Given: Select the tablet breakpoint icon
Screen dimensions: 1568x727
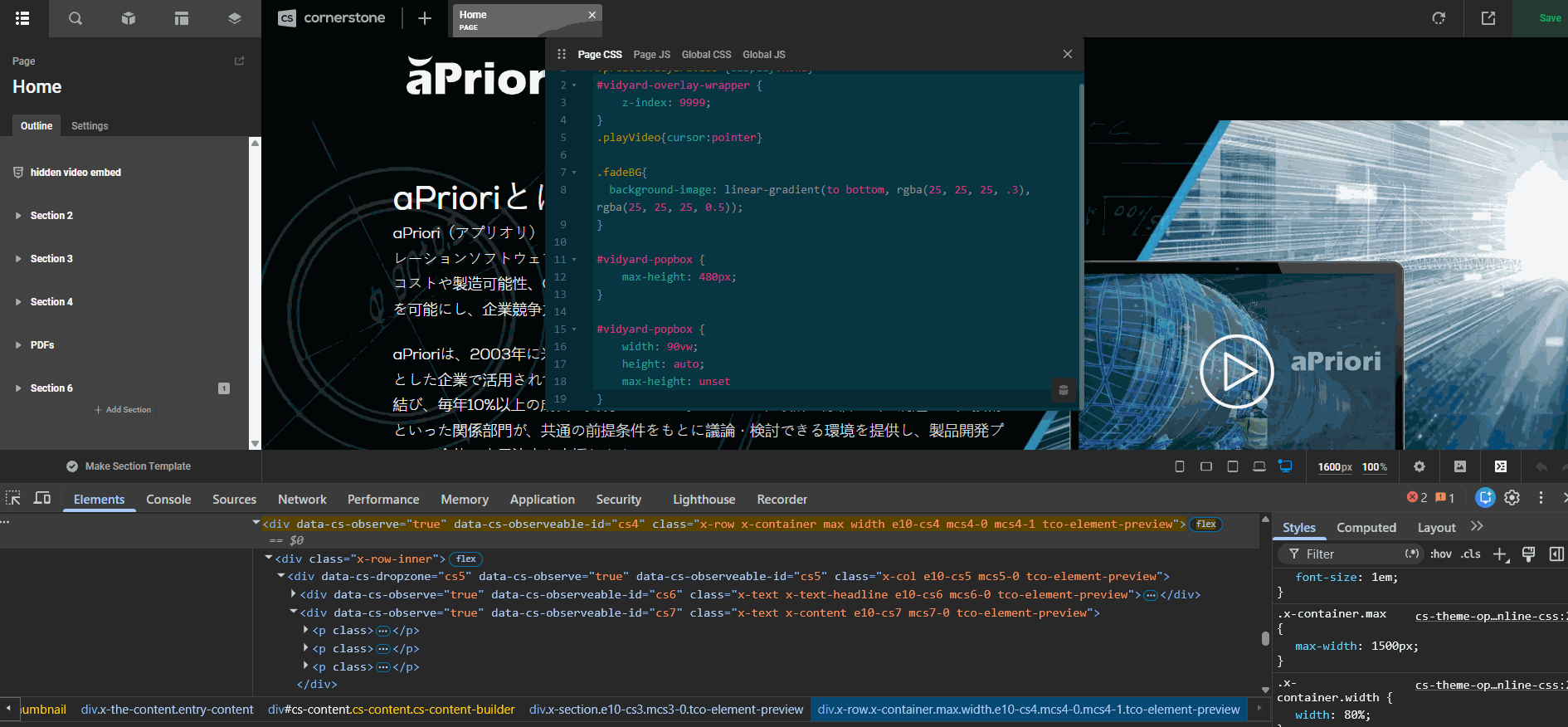Looking at the screenshot, I should point(1233,466).
